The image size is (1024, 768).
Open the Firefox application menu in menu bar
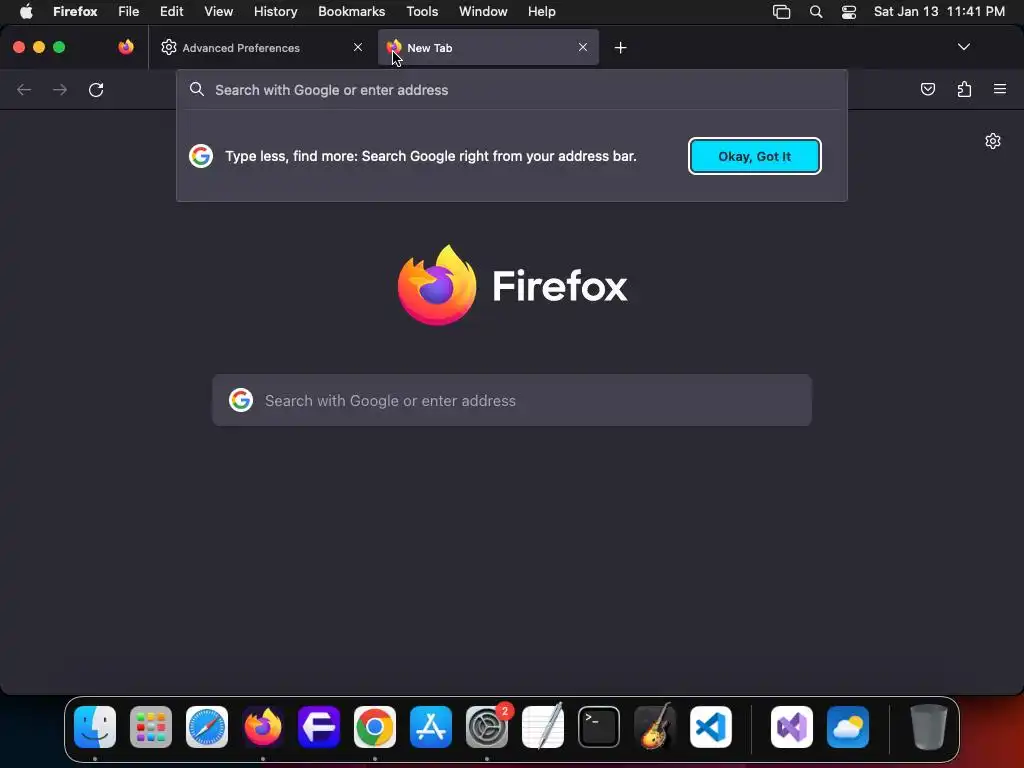click(75, 11)
